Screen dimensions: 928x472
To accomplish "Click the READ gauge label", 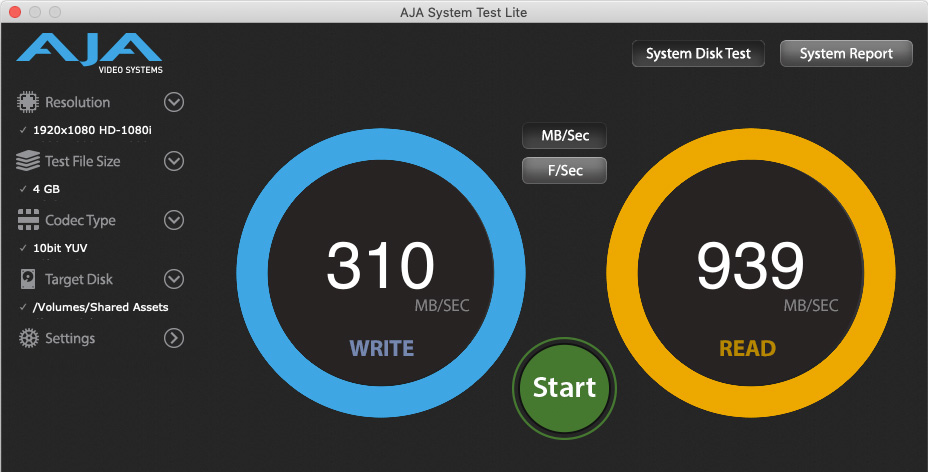I will click(x=747, y=348).
